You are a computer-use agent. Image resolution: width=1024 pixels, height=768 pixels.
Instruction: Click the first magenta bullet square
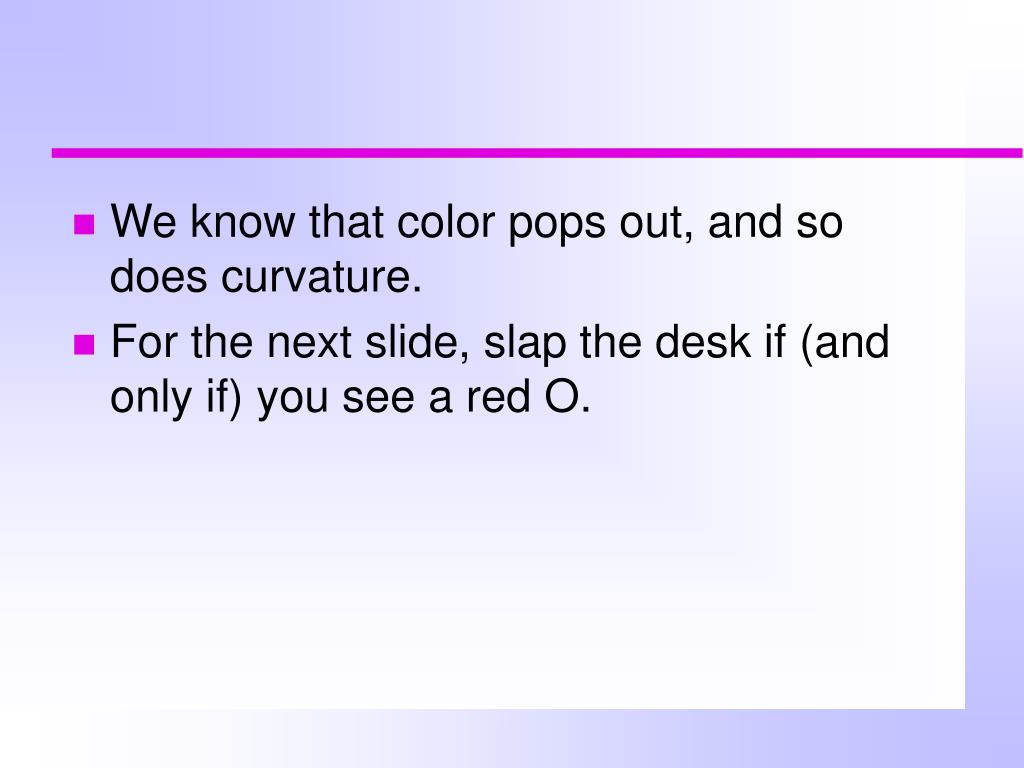click(x=84, y=225)
